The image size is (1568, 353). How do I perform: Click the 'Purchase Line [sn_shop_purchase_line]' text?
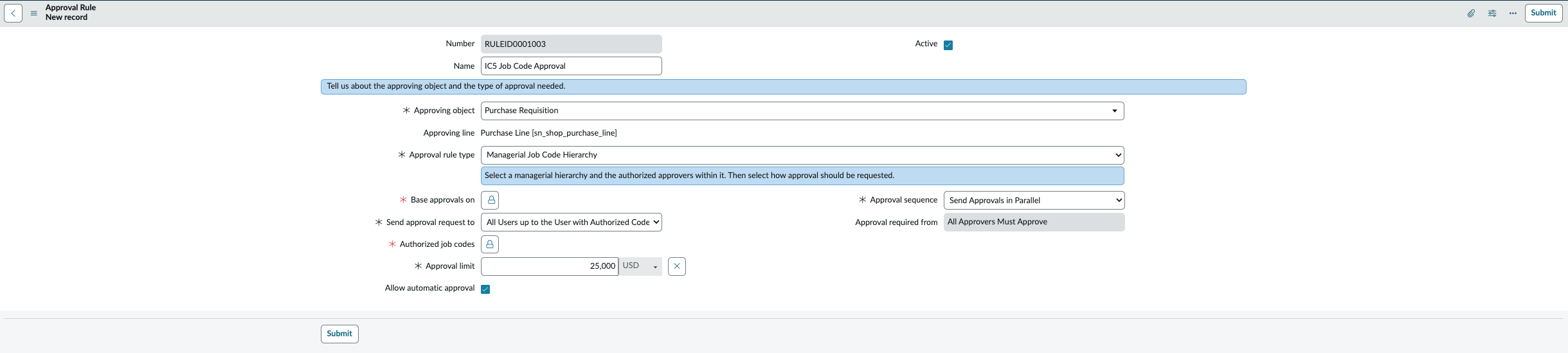pos(548,133)
